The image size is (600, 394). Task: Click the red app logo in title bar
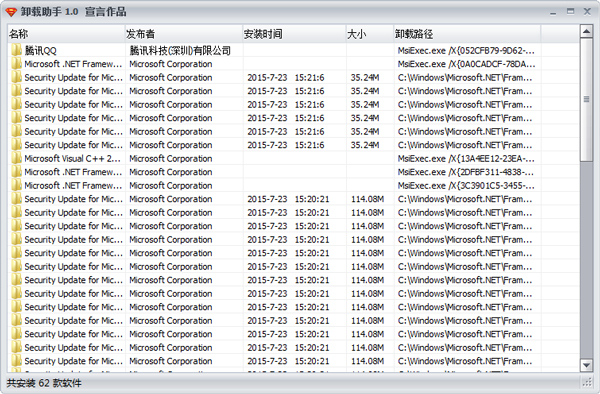[11, 12]
